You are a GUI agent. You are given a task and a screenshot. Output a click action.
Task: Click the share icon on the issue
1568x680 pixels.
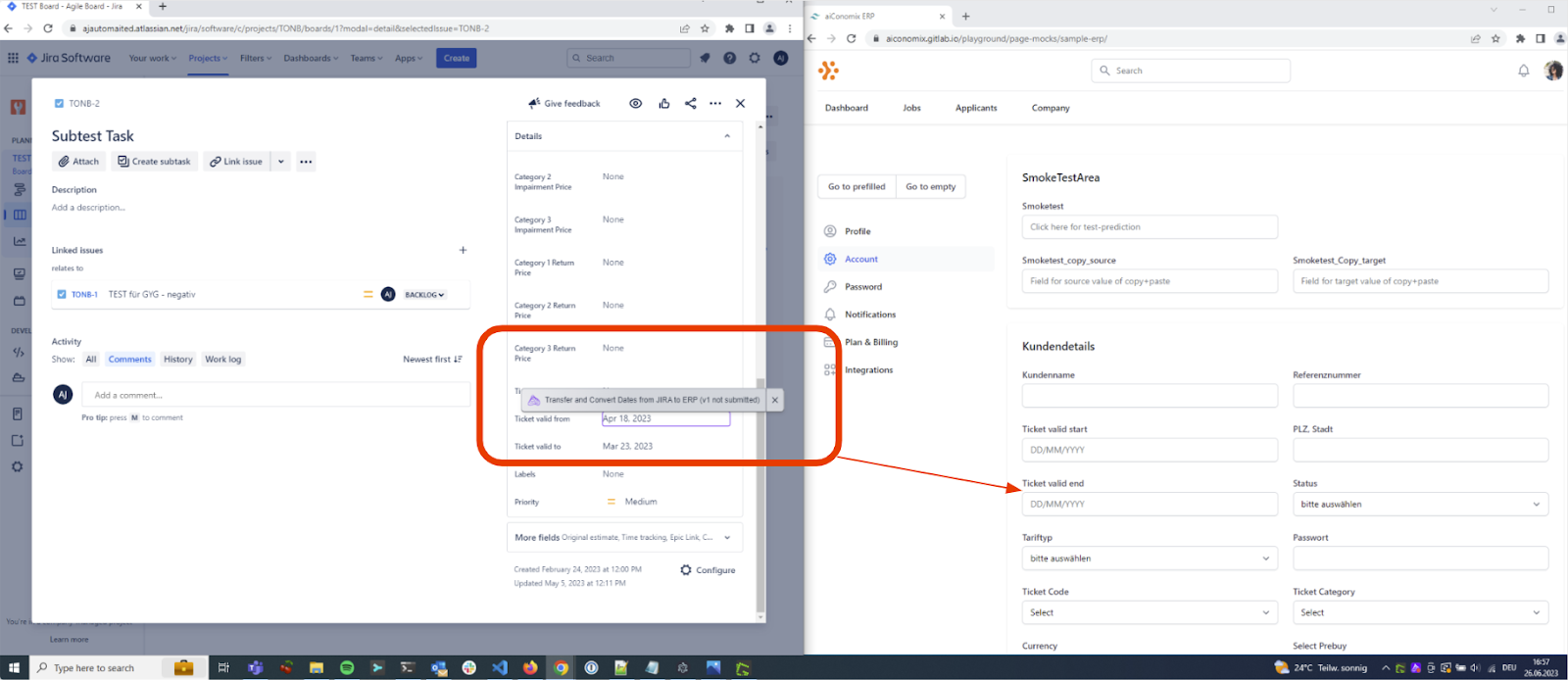pos(691,103)
